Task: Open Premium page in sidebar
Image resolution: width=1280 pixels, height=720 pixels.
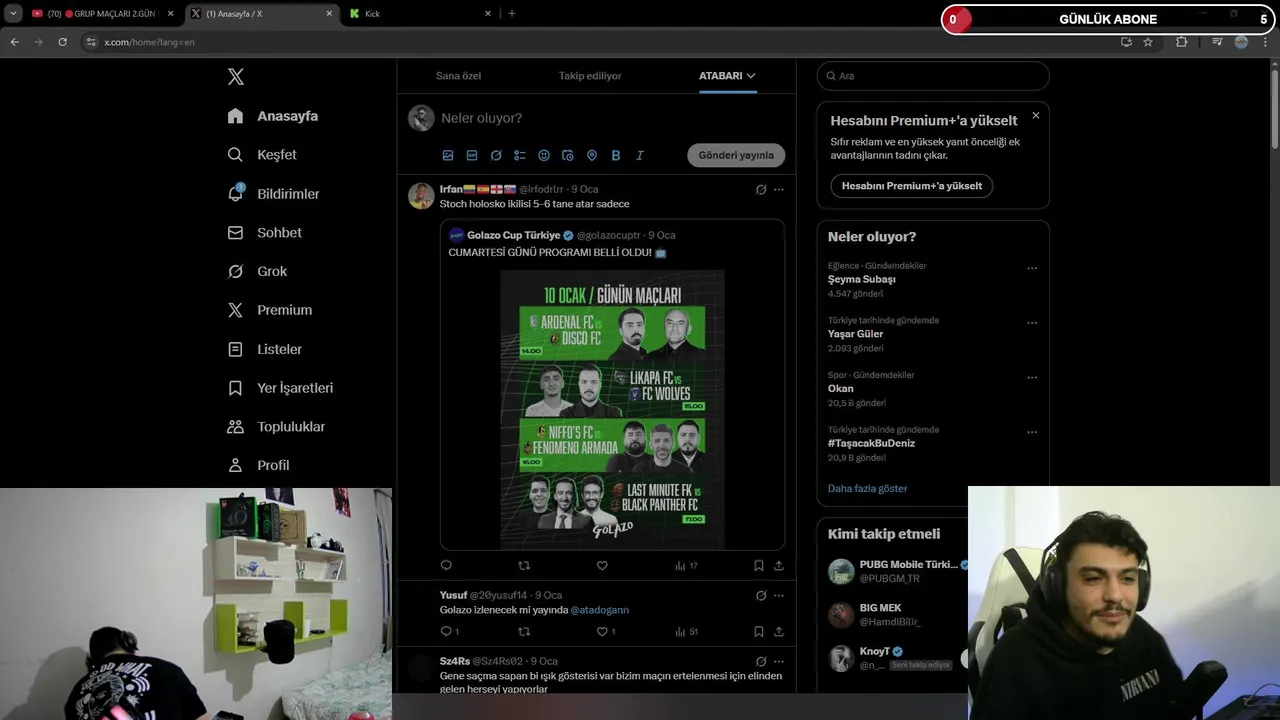Action: point(270,310)
